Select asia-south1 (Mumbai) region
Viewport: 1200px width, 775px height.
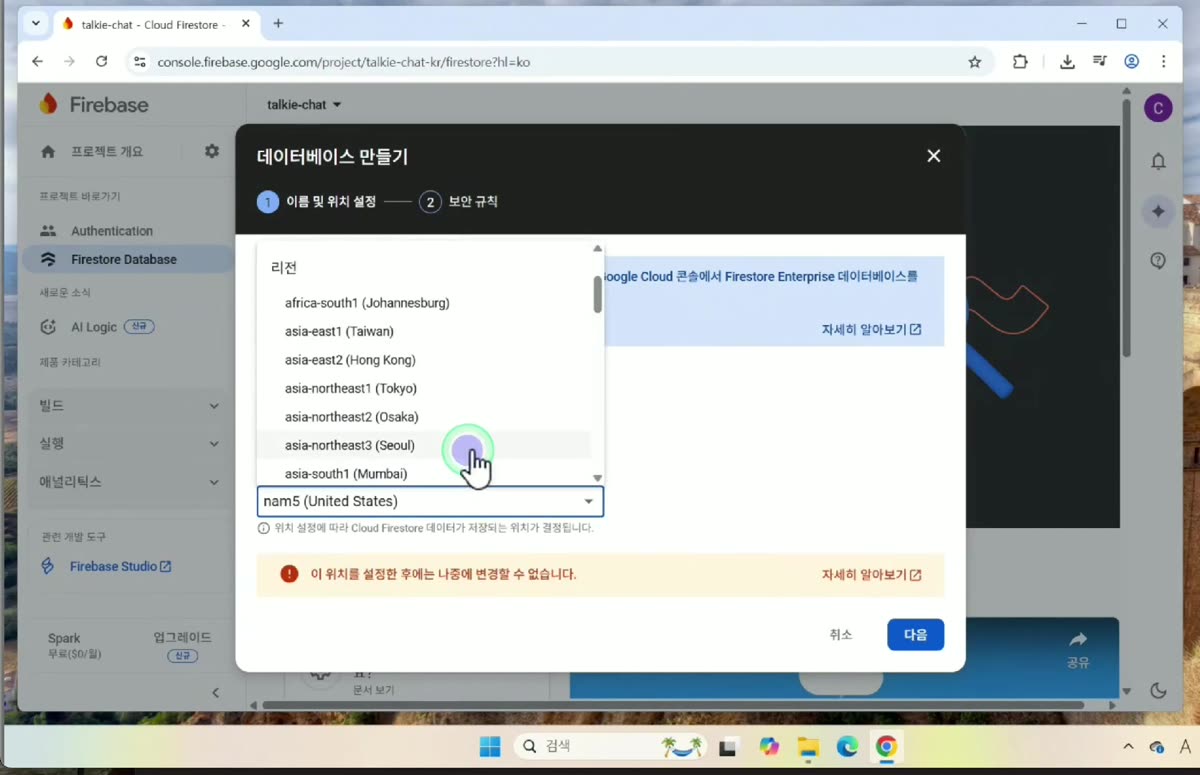[424, 474]
